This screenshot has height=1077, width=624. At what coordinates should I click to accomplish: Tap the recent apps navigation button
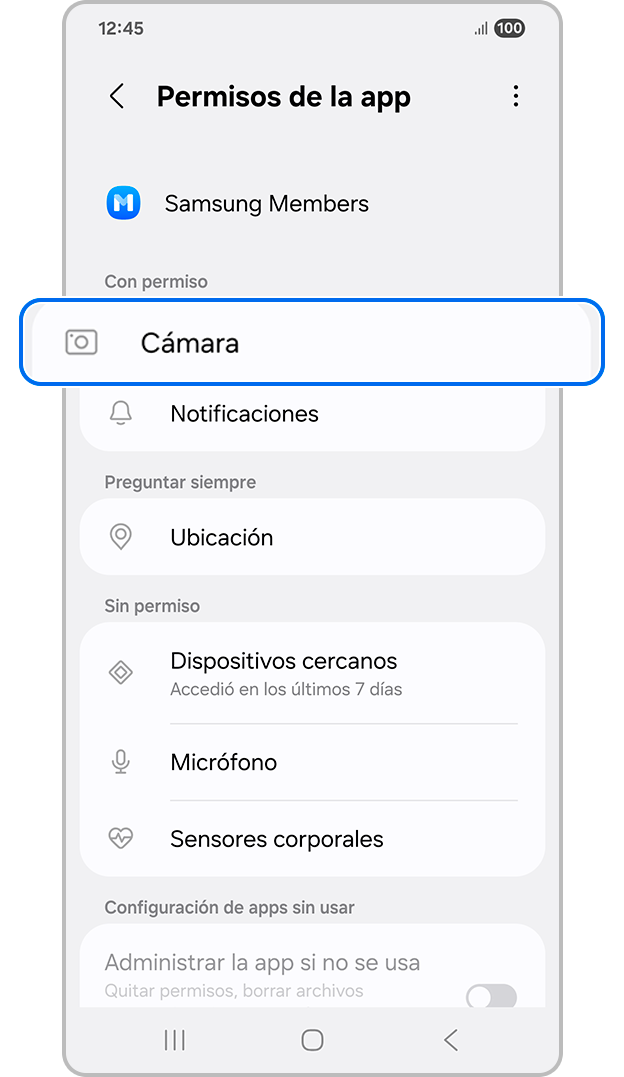pyautogui.click(x=175, y=1040)
